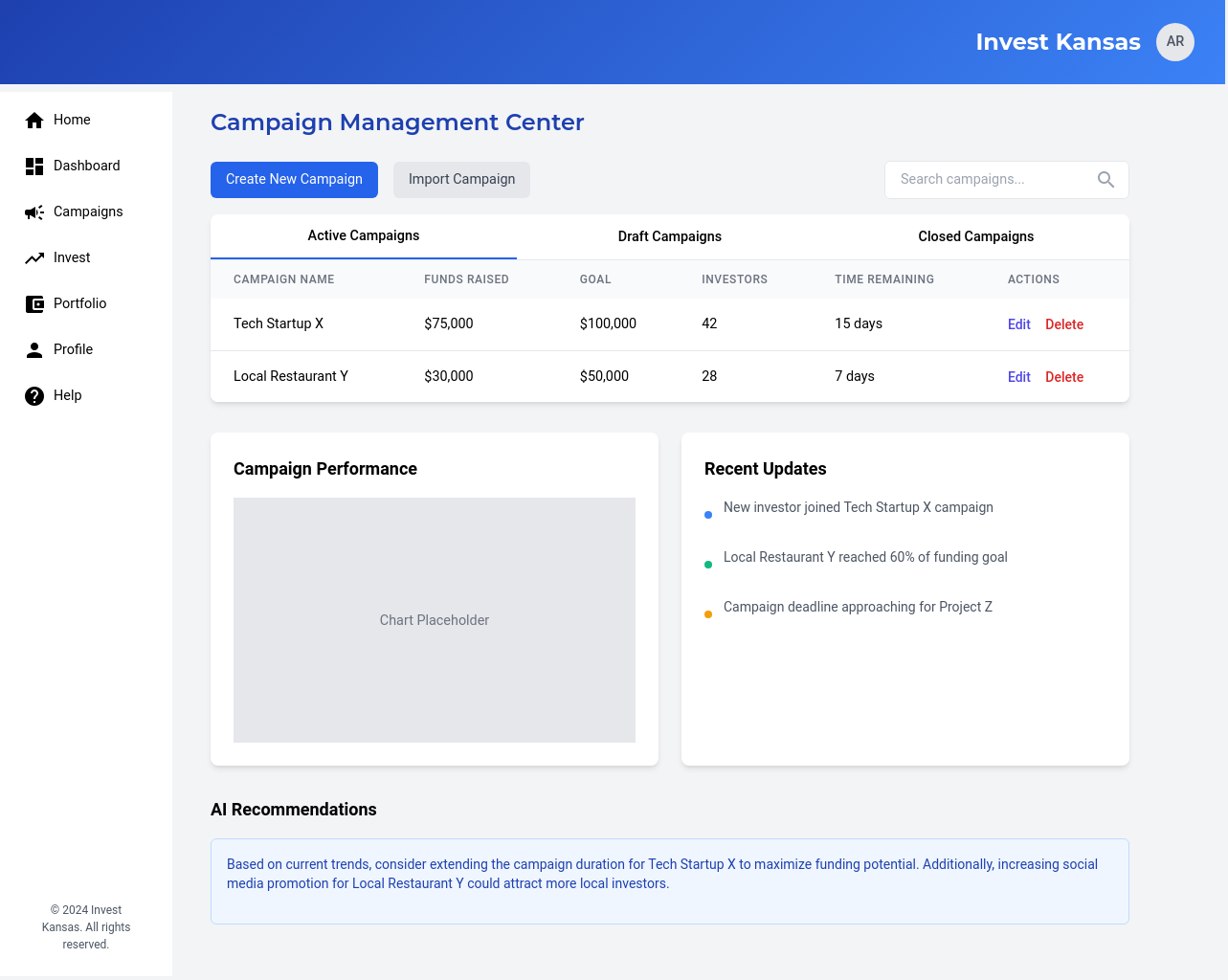Click the Profile person icon
Image resolution: width=1228 pixels, height=980 pixels.
(34, 350)
